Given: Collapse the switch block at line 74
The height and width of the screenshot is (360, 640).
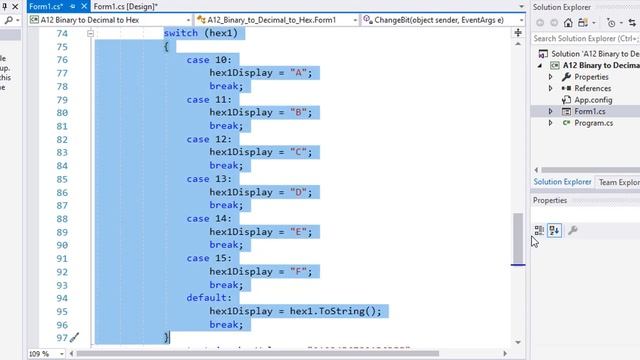Looking at the screenshot, I should click(91, 33).
